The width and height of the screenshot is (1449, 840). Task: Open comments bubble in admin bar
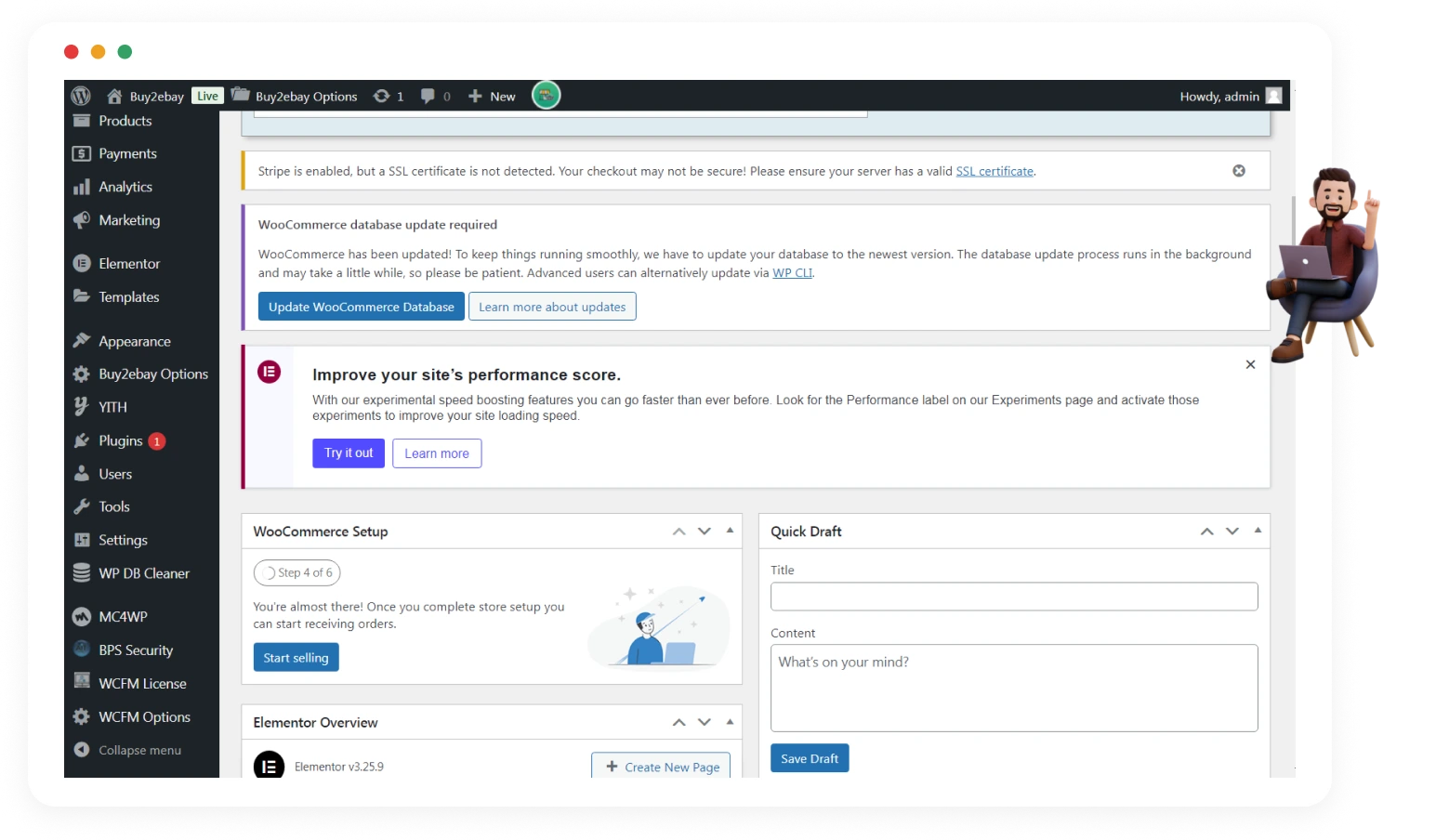pyautogui.click(x=435, y=96)
